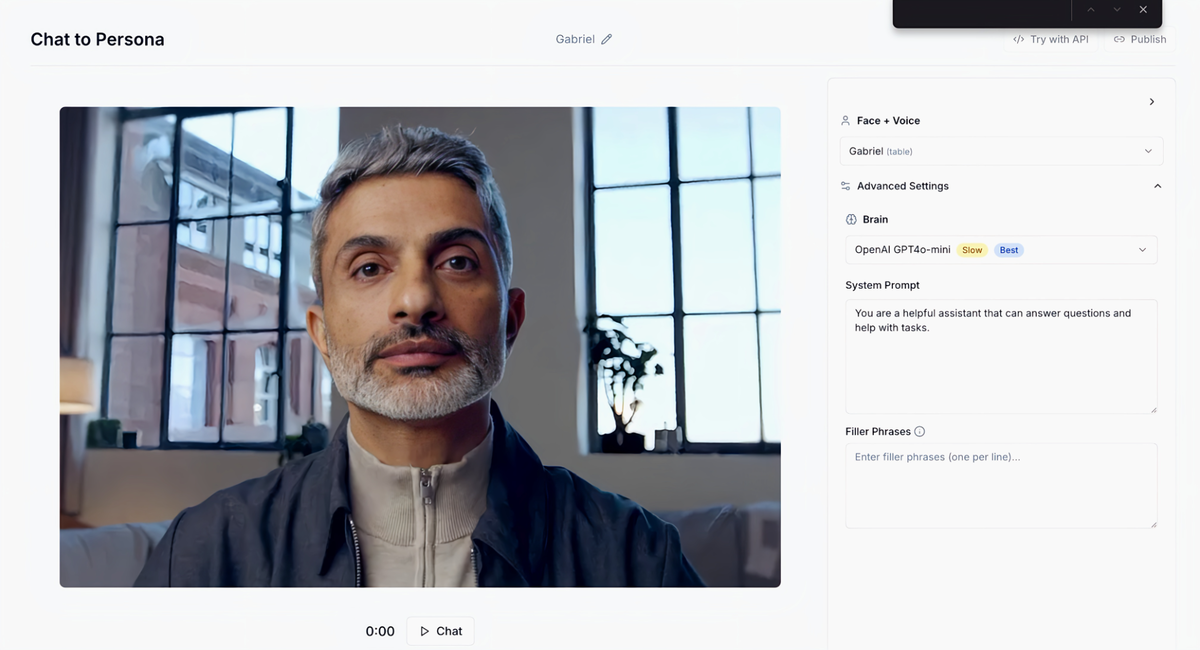Screen dimensions: 1200x650
Task: Click the play icon inside the Chat button
Action: tap(425, 631)
